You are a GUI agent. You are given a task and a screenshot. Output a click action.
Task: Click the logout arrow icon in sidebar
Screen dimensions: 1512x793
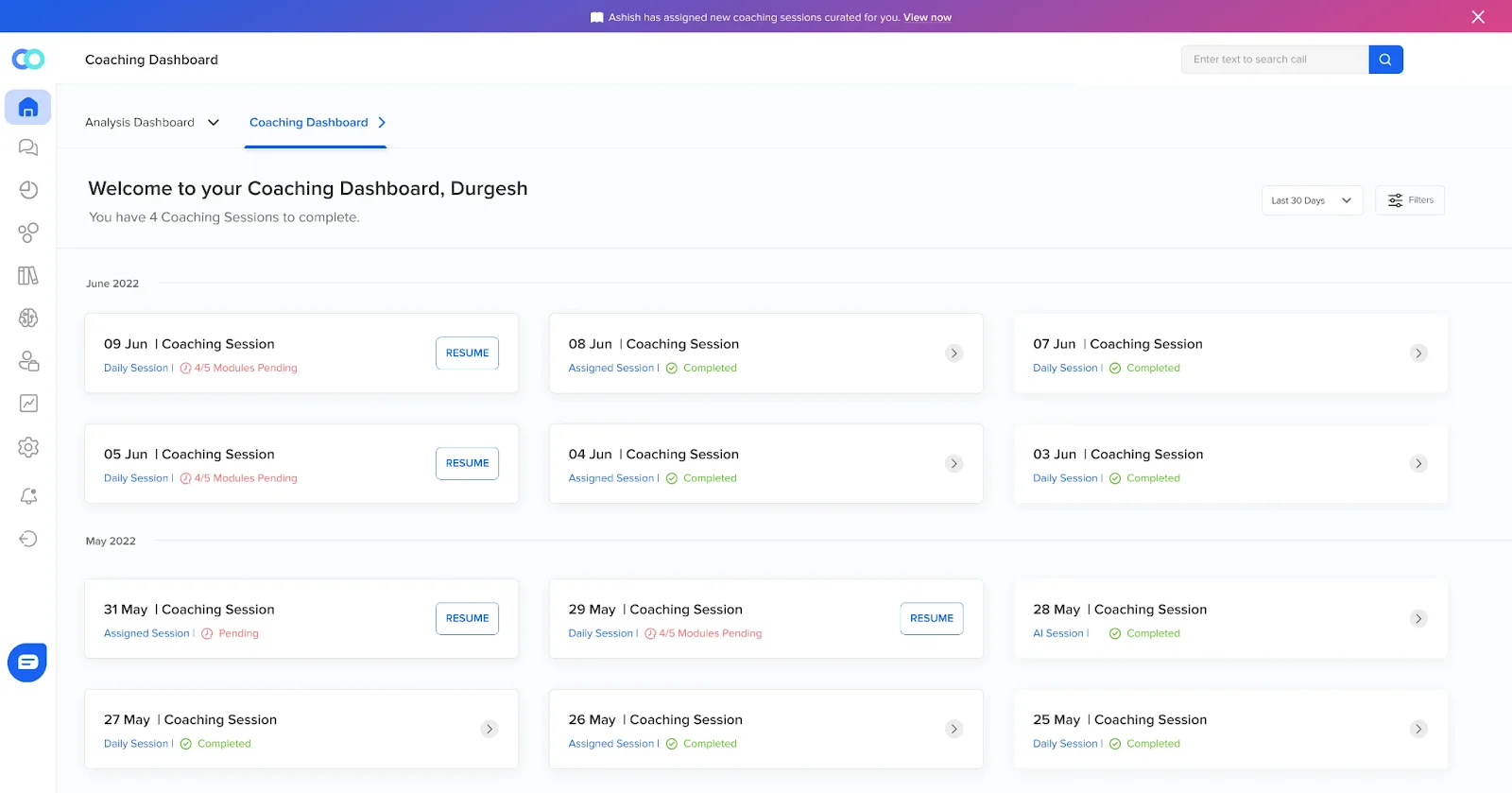click(28, 539)
